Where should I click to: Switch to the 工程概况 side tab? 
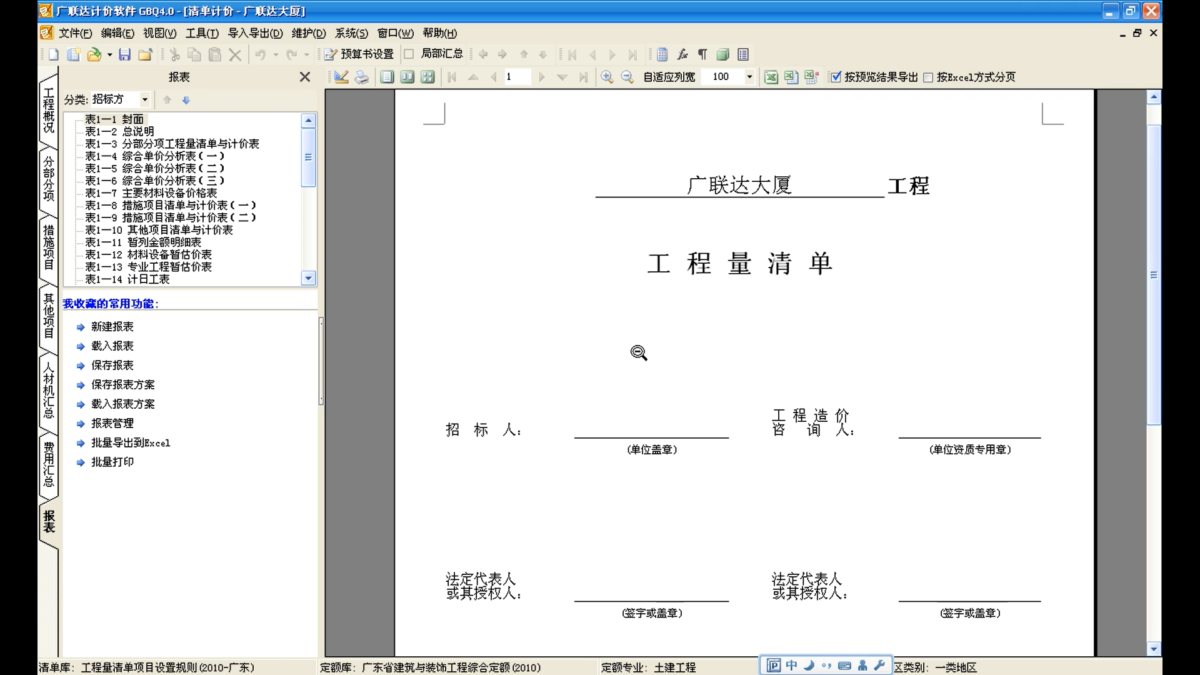(48, 112)
